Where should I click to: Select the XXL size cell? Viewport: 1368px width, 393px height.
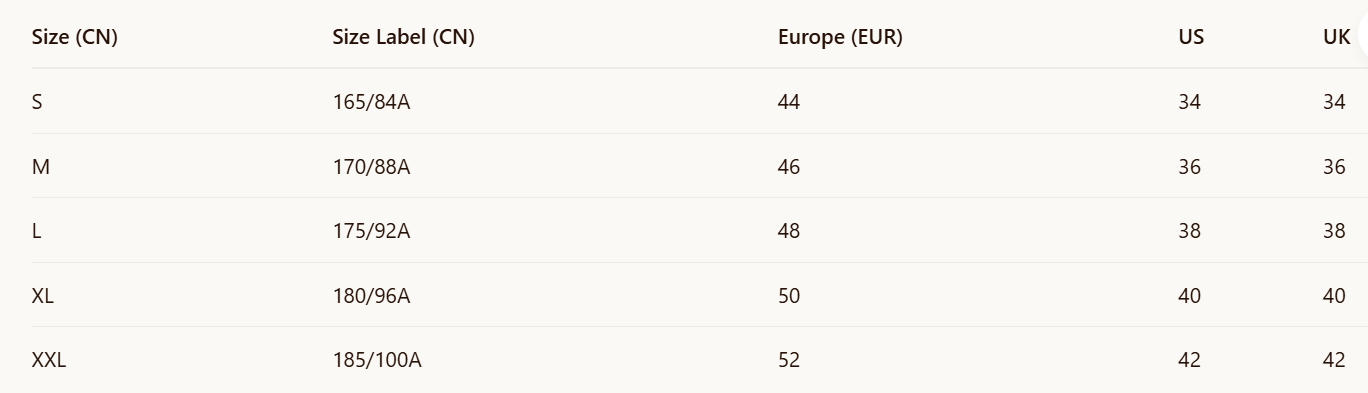49,360
